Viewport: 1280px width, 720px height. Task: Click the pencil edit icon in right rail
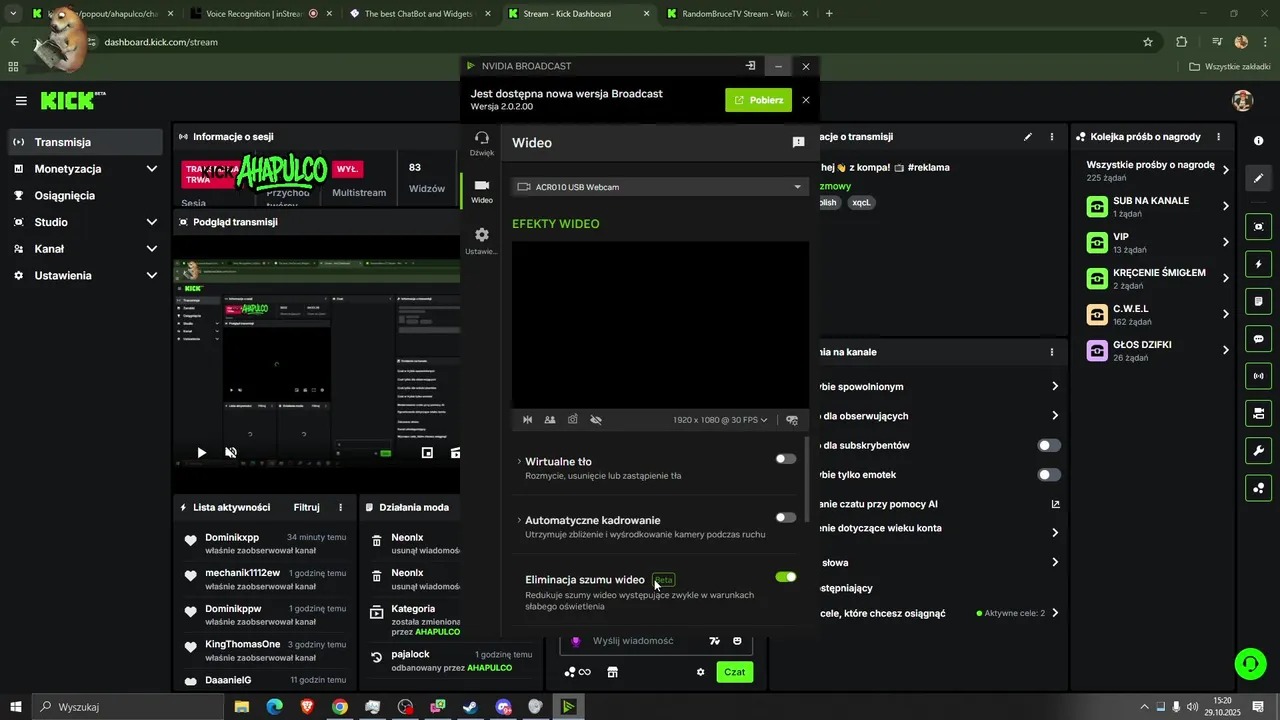pyautogui.click(x=1258, y=178)
